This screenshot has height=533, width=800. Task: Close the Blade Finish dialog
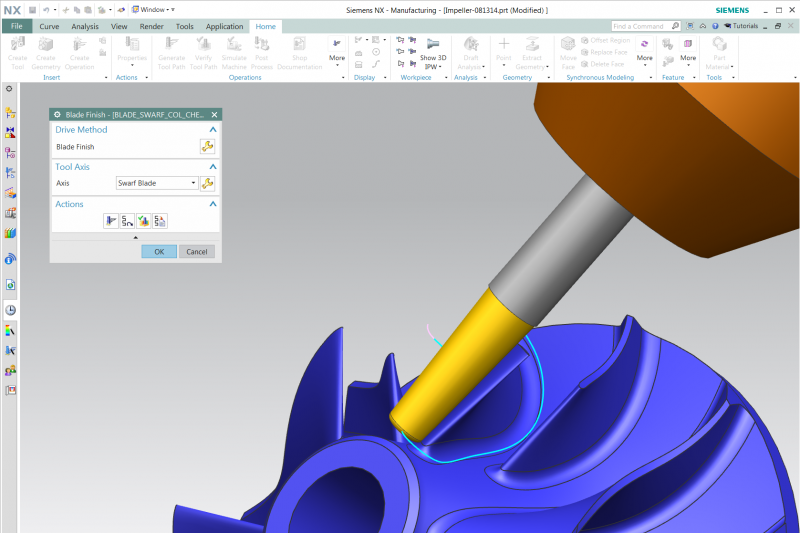pos(214,115)
